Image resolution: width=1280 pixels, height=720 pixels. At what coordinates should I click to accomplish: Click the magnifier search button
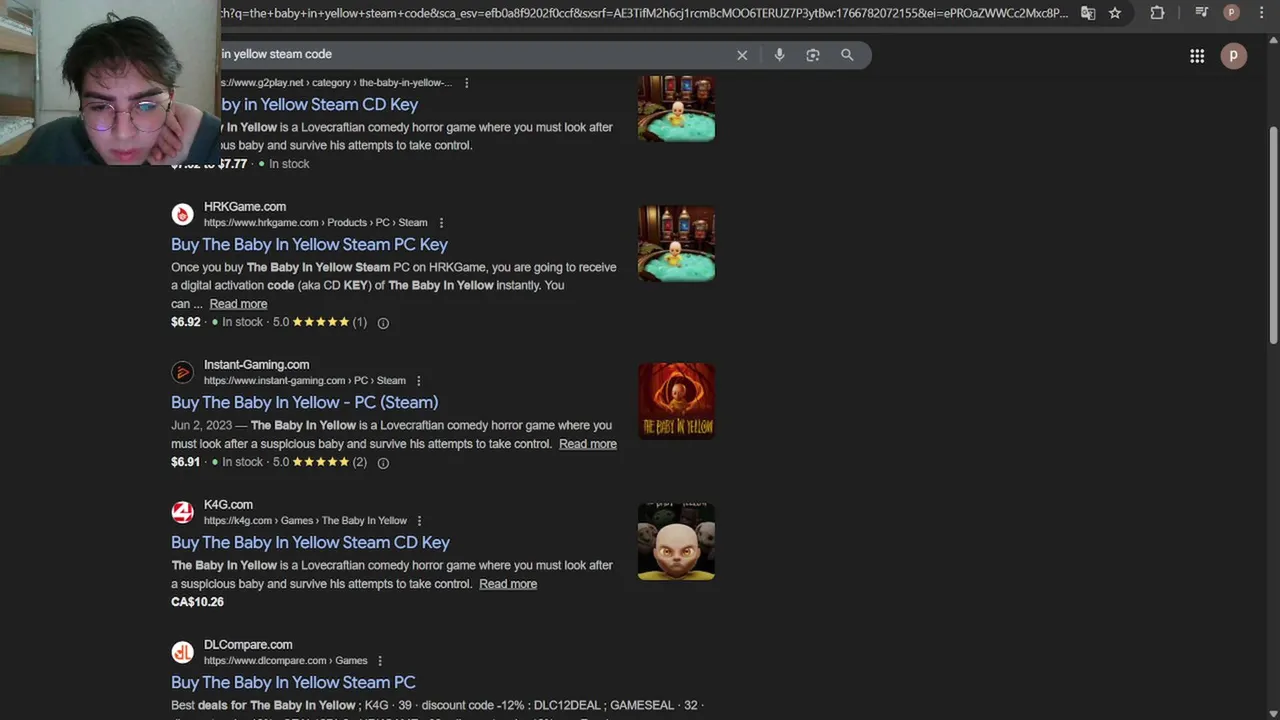847,55
